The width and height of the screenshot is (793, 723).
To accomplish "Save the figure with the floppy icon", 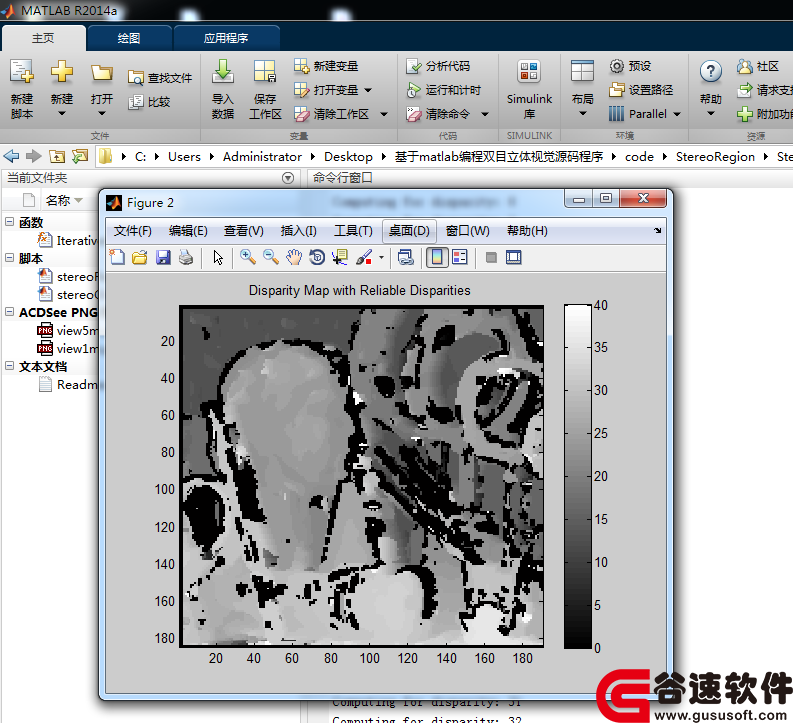I will tap(163, 257).
